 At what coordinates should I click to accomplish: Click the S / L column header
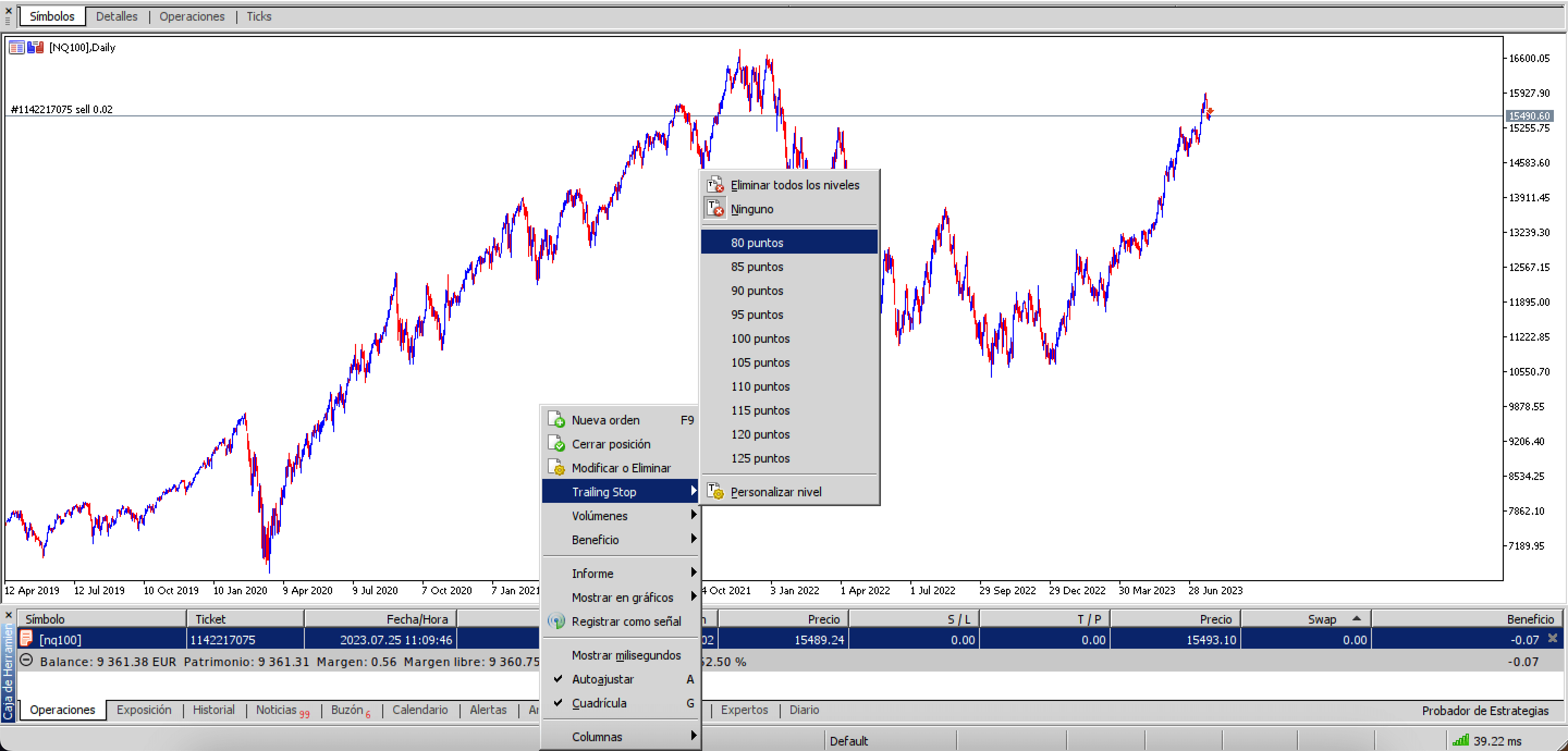(914, 618)
